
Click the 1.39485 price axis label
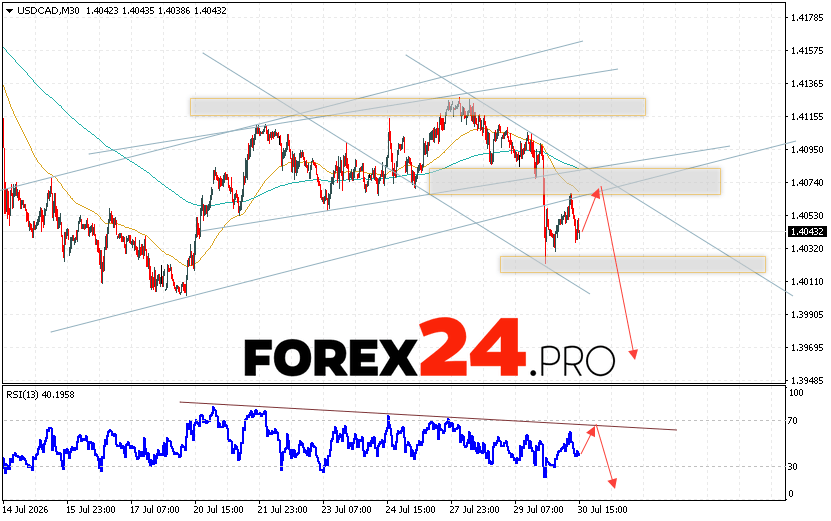click(x=807, y=381)
